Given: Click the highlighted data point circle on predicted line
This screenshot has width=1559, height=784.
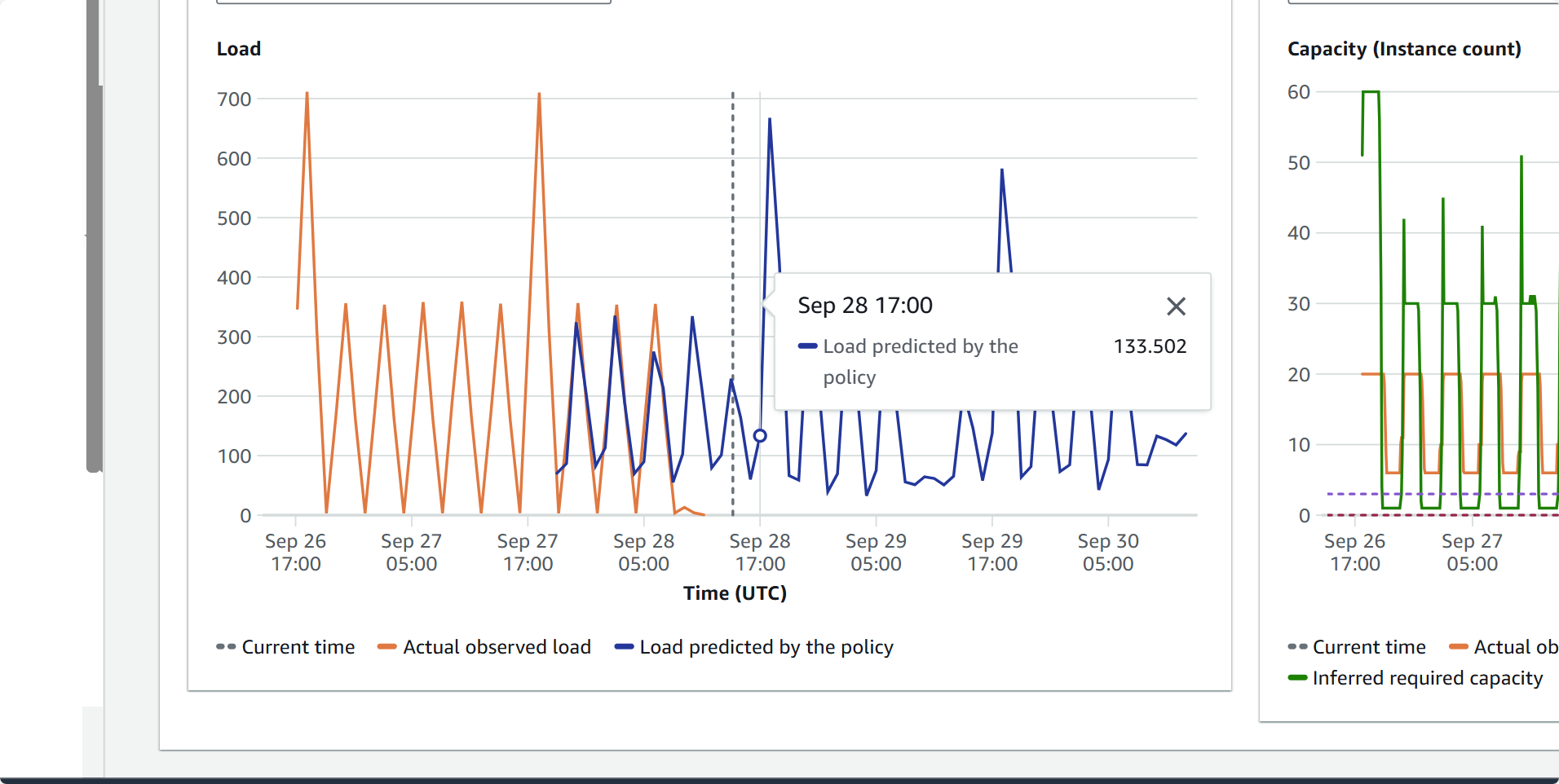Looking at the screenshot, I should pos(760,436).
